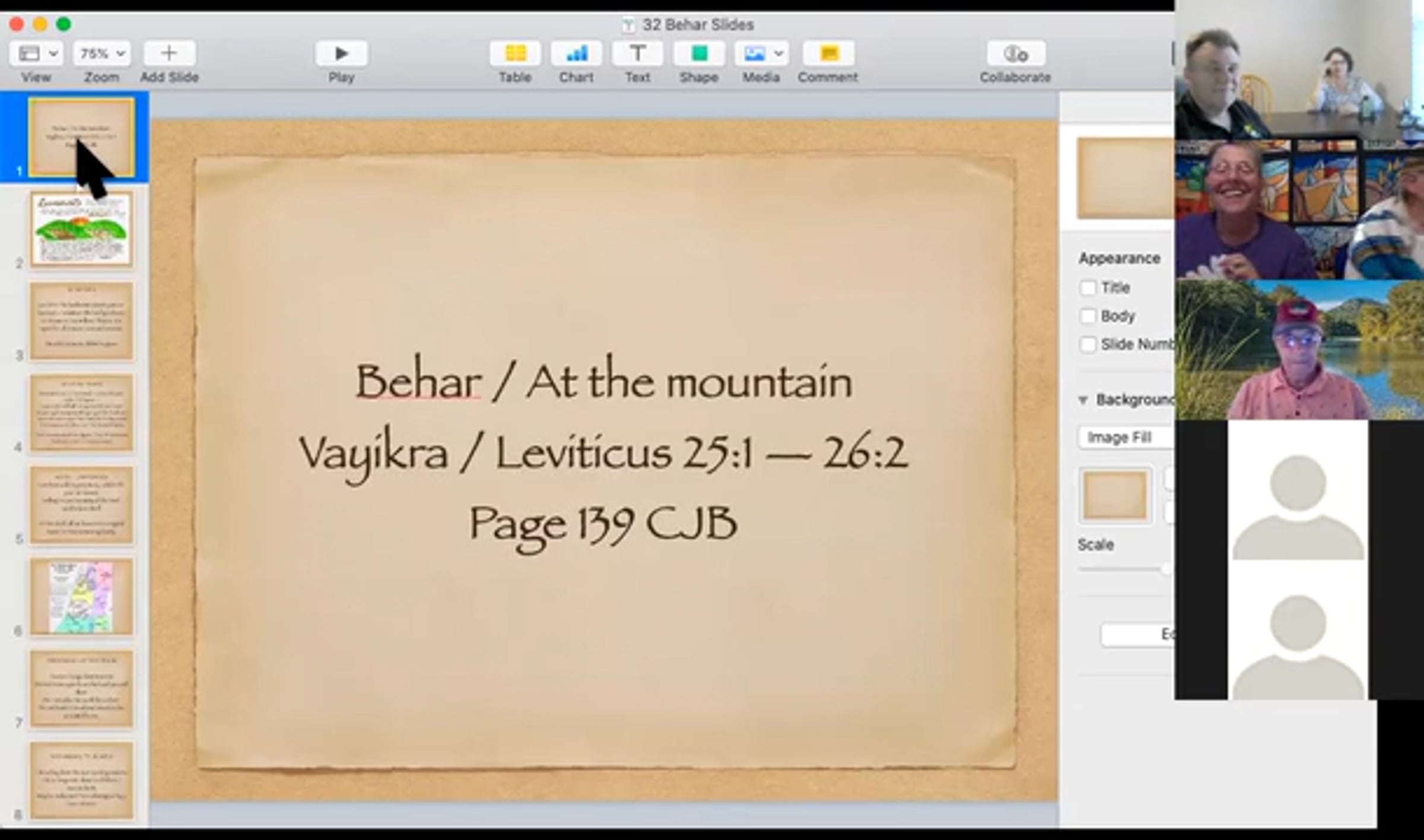The height and width of the screenshot is (840, 1424).
Task: Click the Chart toolbar icon
Action: (x=576, y=54)
